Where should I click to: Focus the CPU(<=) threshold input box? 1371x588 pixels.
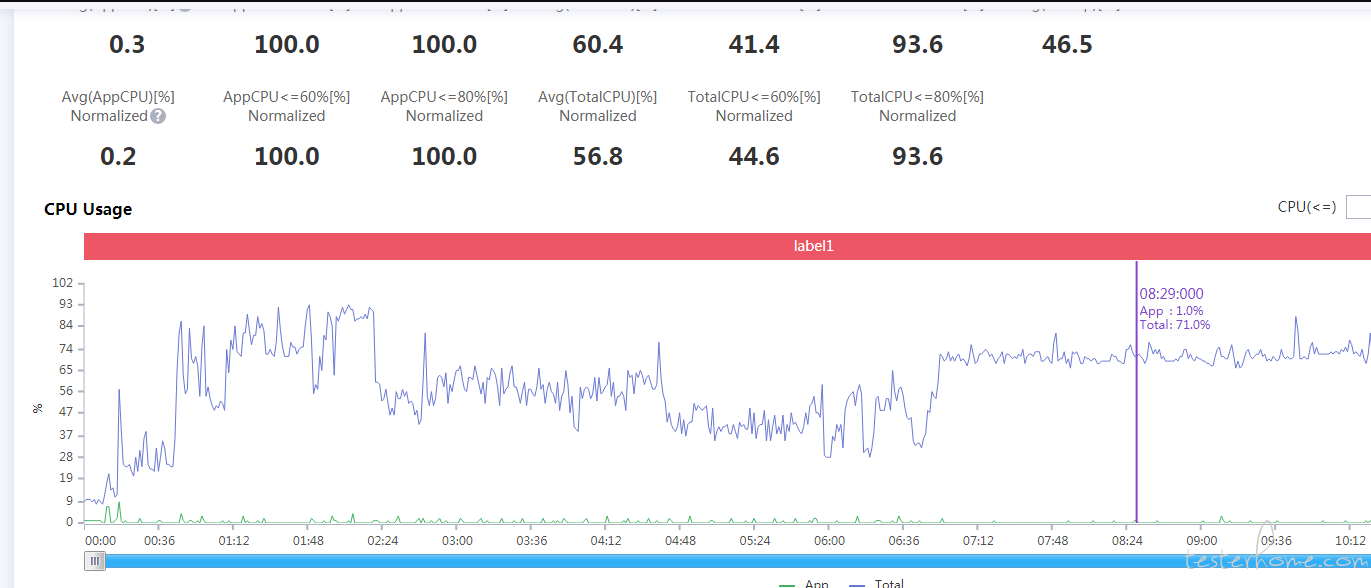[x=1358, y=207]
